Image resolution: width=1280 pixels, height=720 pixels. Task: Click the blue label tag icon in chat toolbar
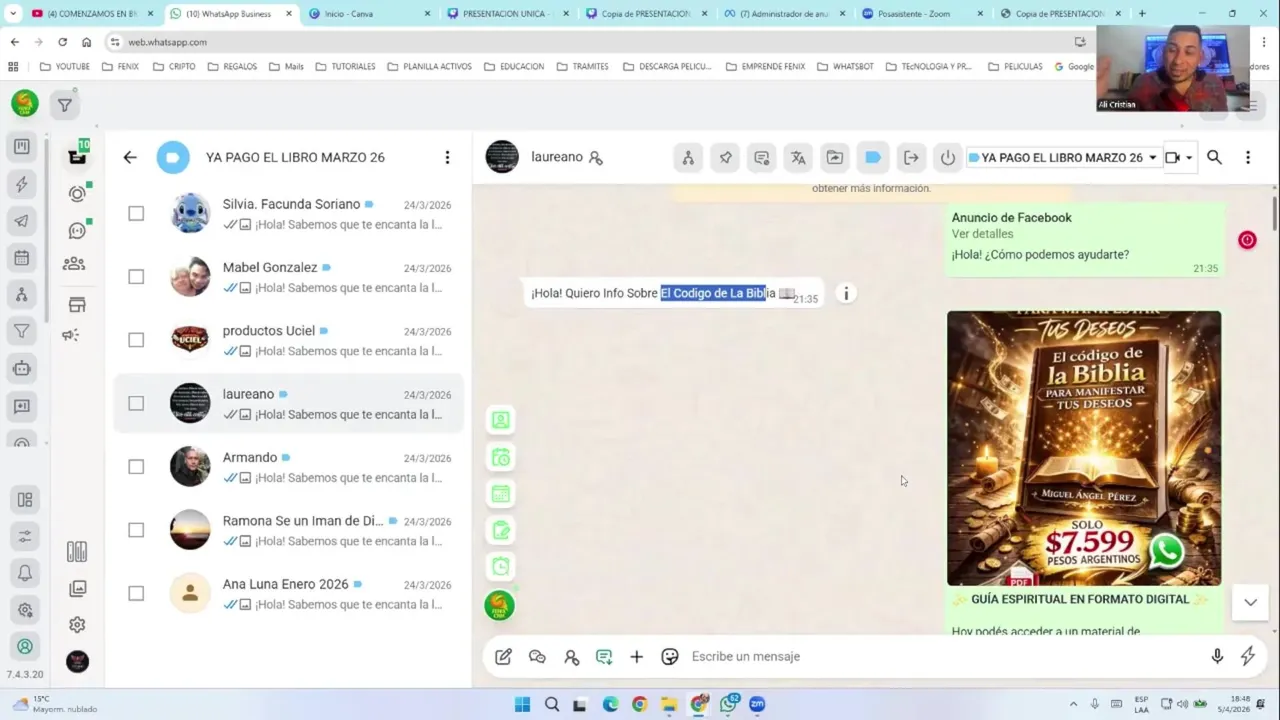[x=873, y=157]
